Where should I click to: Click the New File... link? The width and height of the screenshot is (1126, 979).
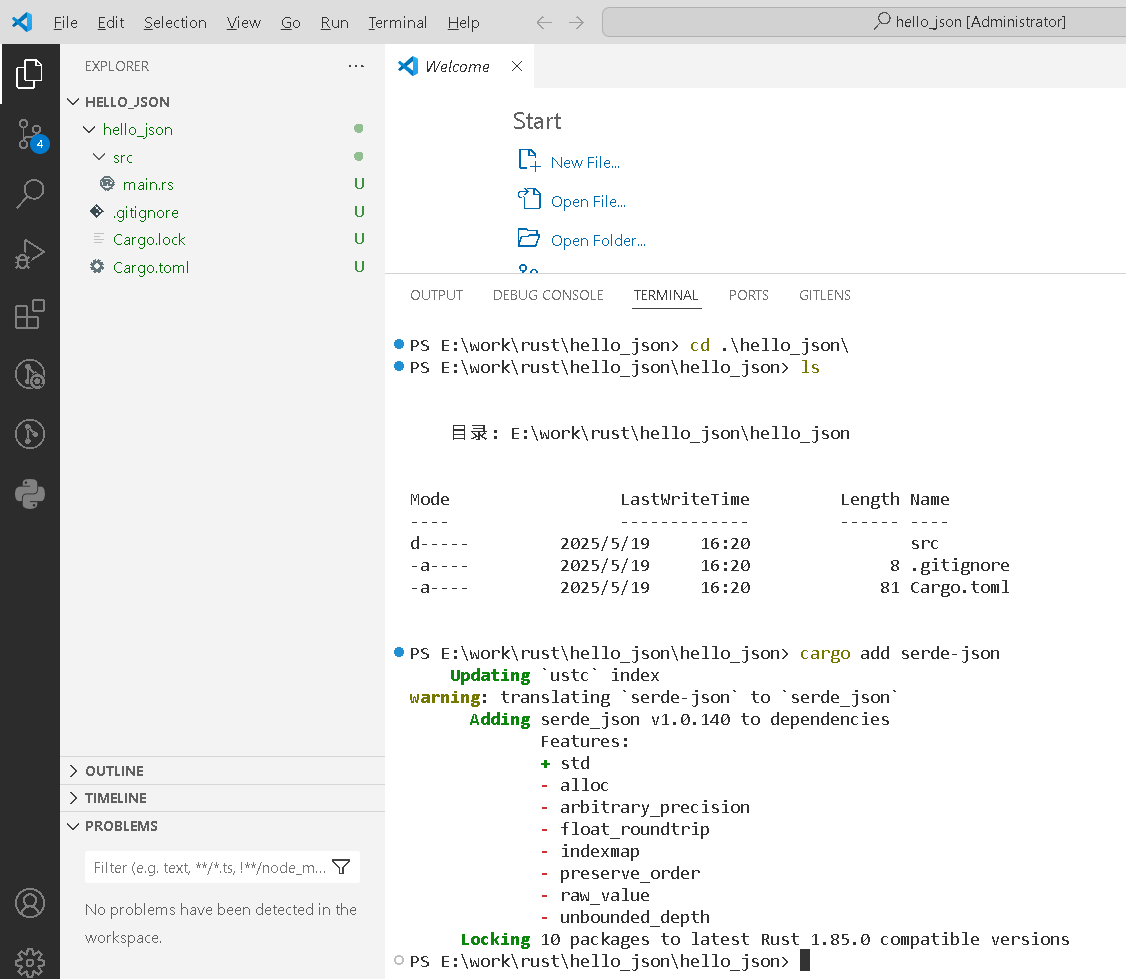[x=584, y=162]
